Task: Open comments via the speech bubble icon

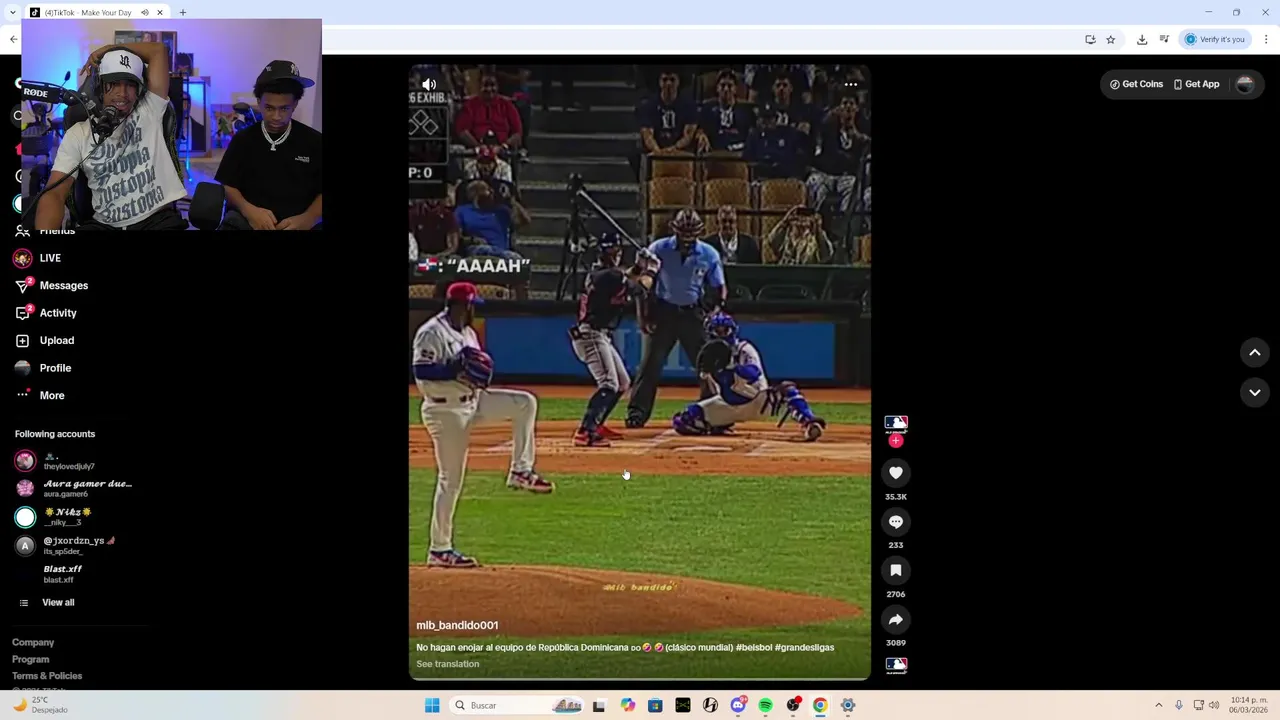Action: pos(896,522)
